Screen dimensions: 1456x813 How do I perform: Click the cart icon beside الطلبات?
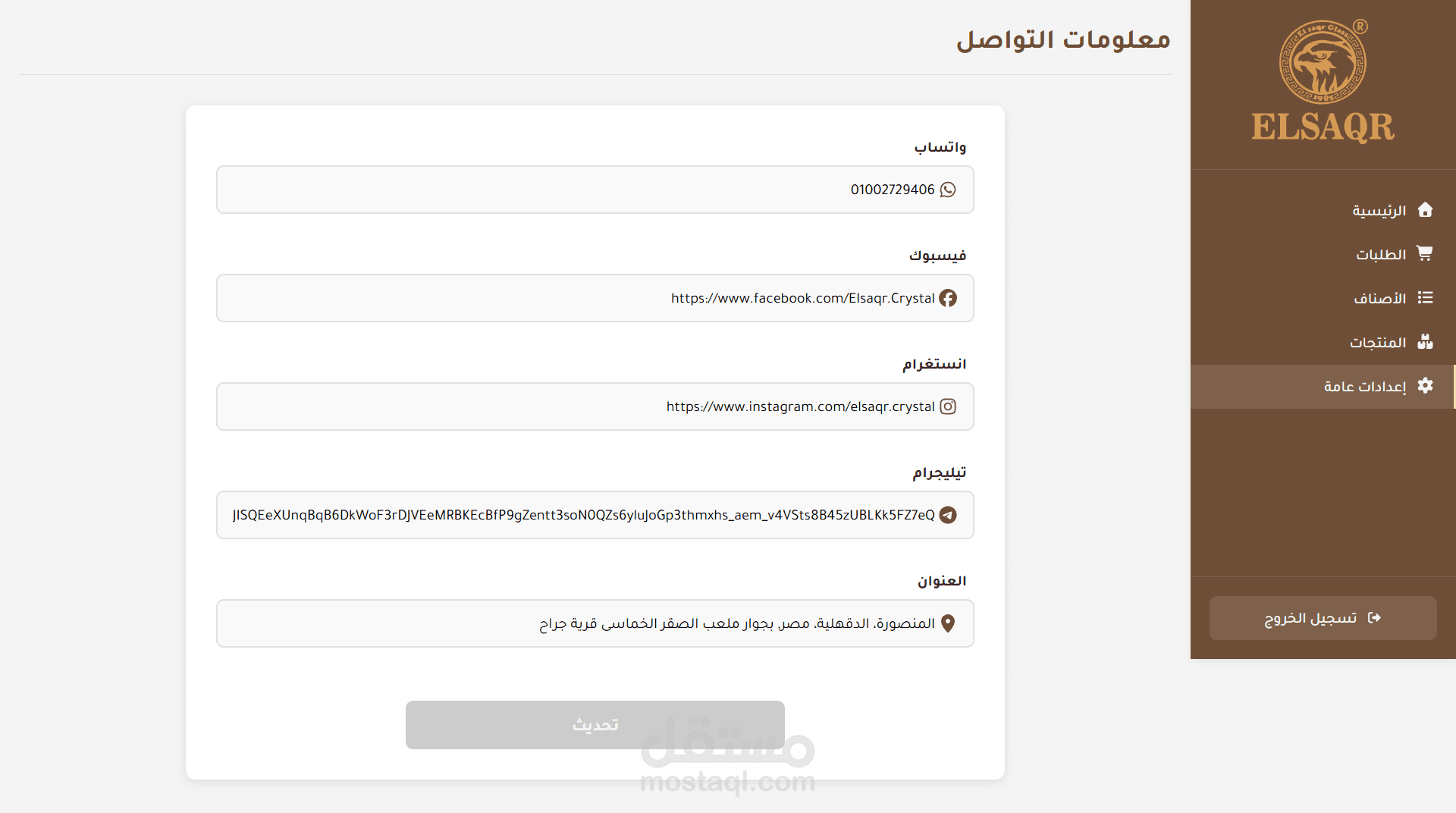coord(1425,254)
